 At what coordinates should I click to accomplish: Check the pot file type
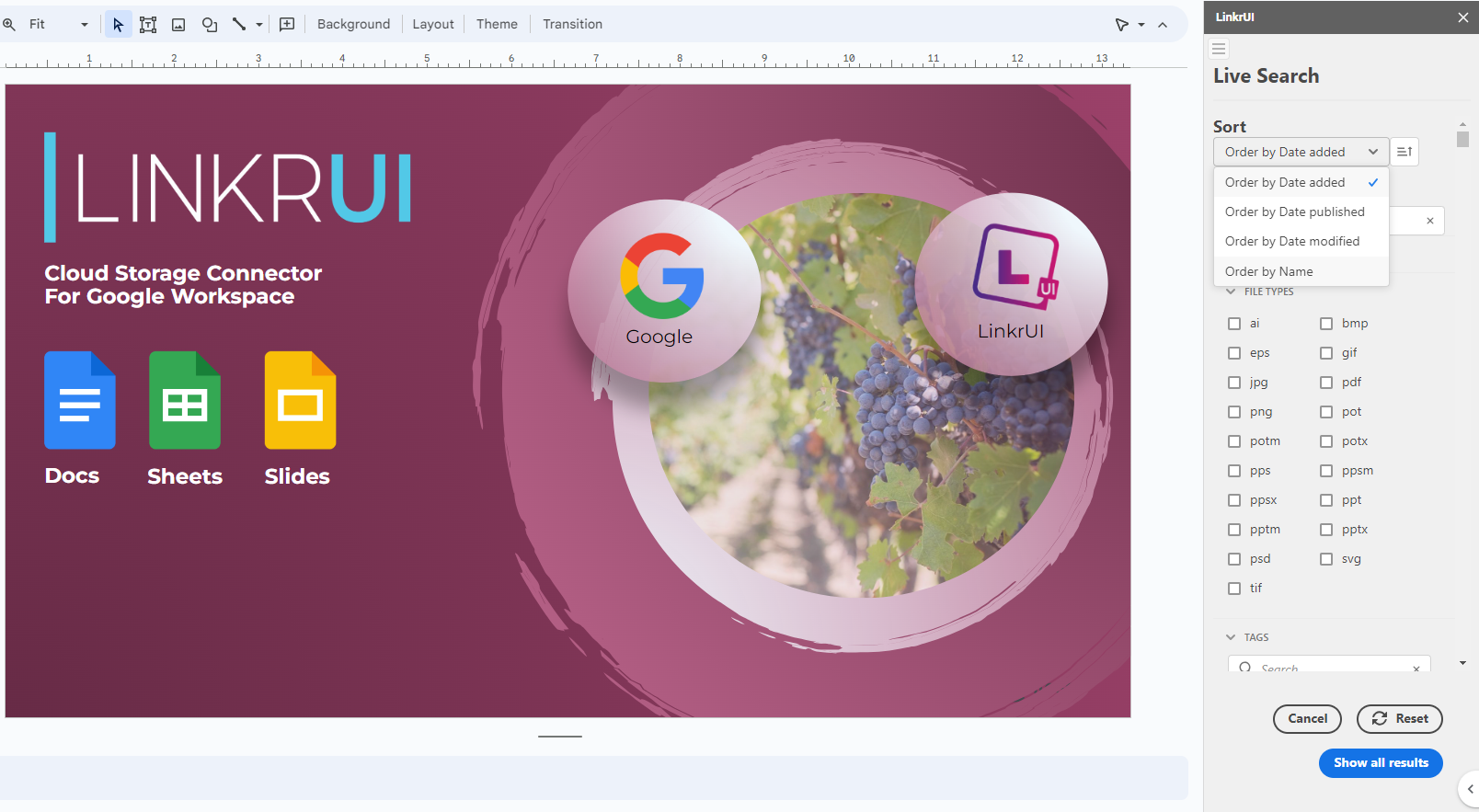tap(1326, 412)
